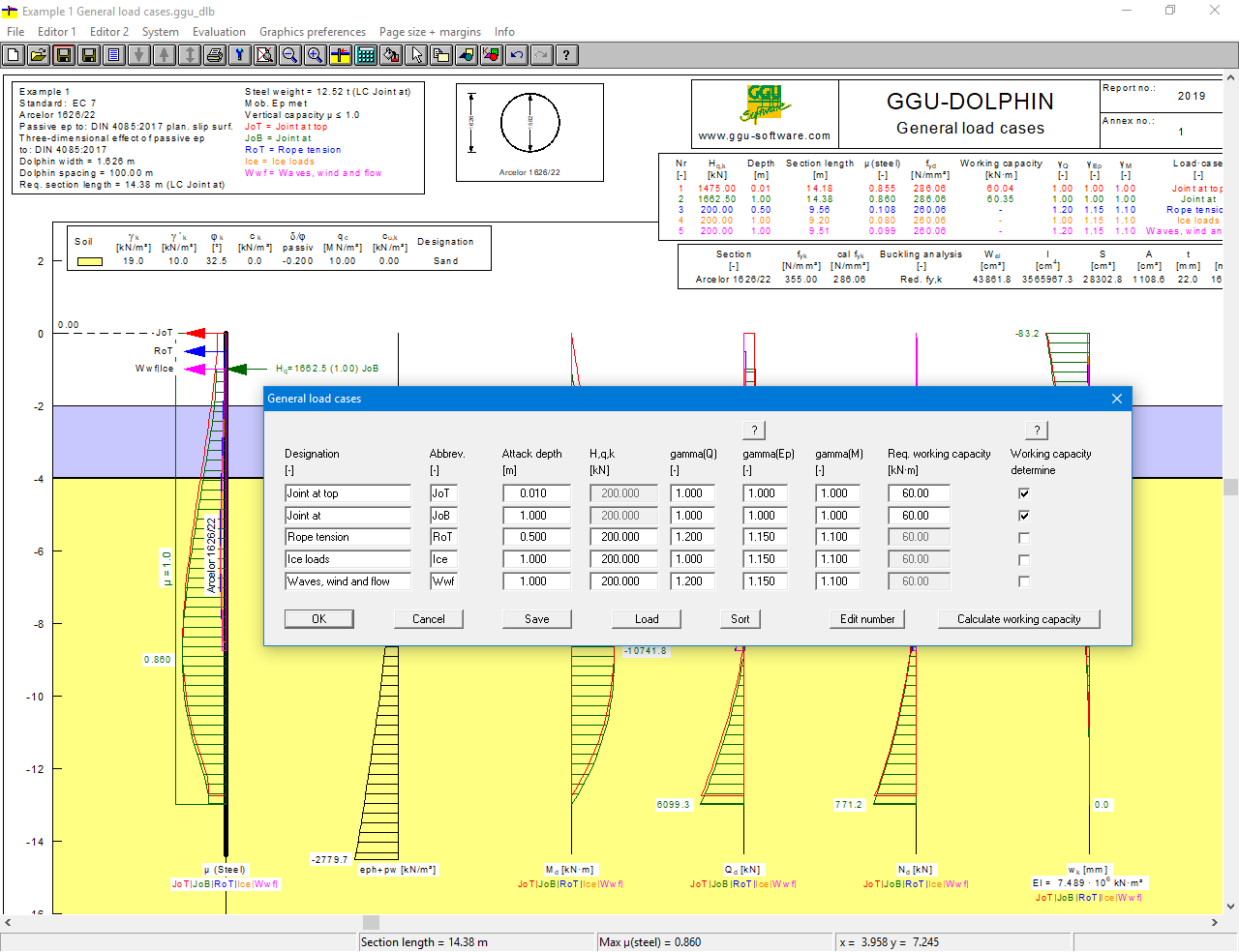The height and width of the screenshot is (952, 1239).
Task: Uncheck working capacity for Joint at row
Action: coord(1024,516)
